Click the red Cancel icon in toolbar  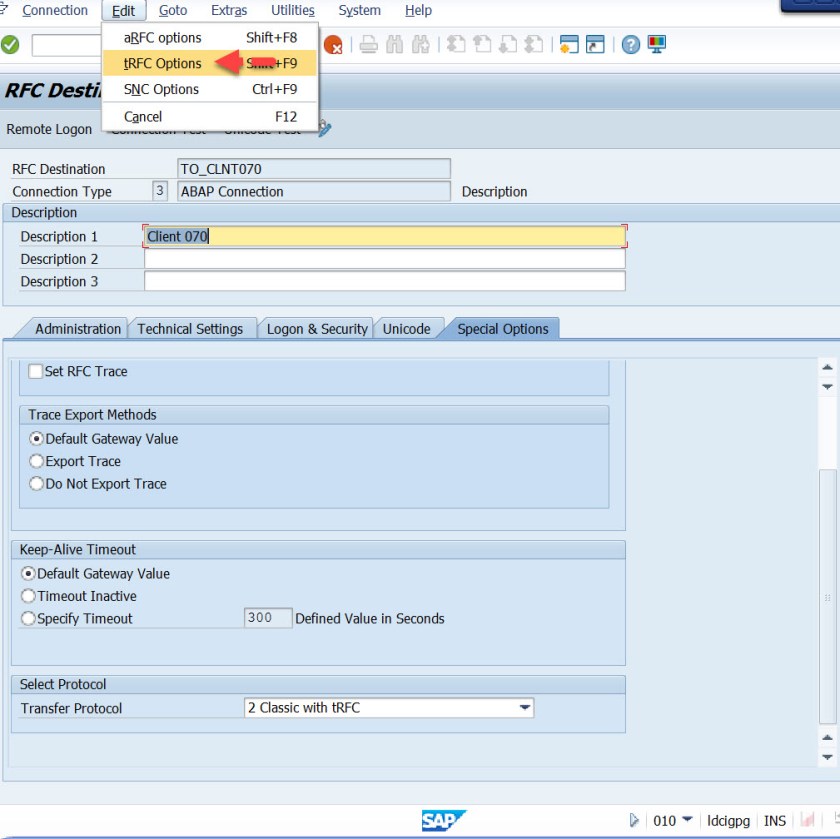click(x=333, y=45)
